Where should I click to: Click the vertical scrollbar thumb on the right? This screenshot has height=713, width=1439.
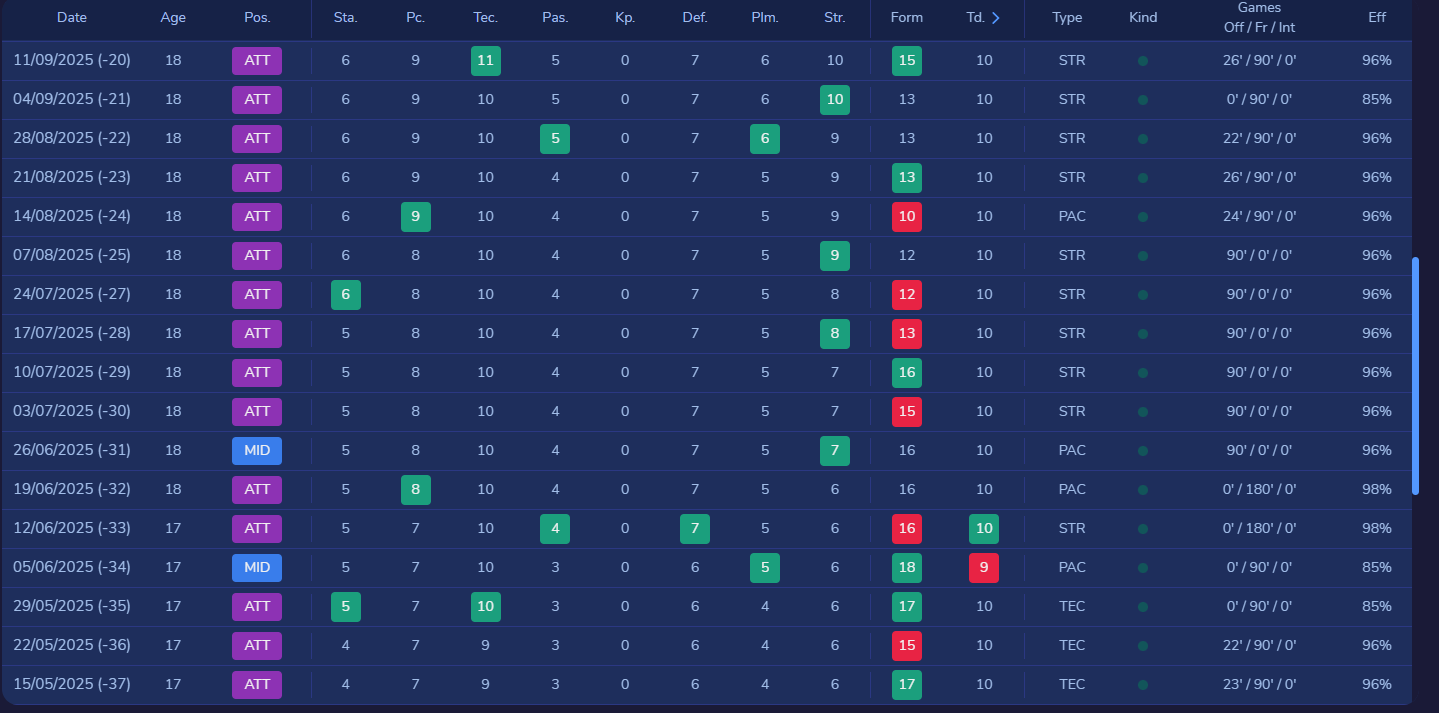click(1415, 375)
